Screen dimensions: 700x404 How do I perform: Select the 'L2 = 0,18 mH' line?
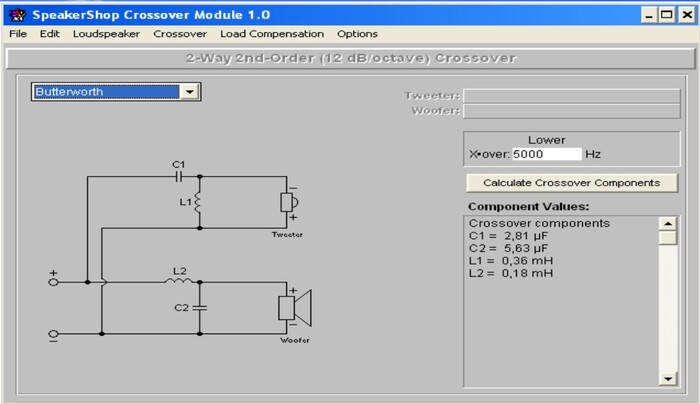tap(511, 273)
